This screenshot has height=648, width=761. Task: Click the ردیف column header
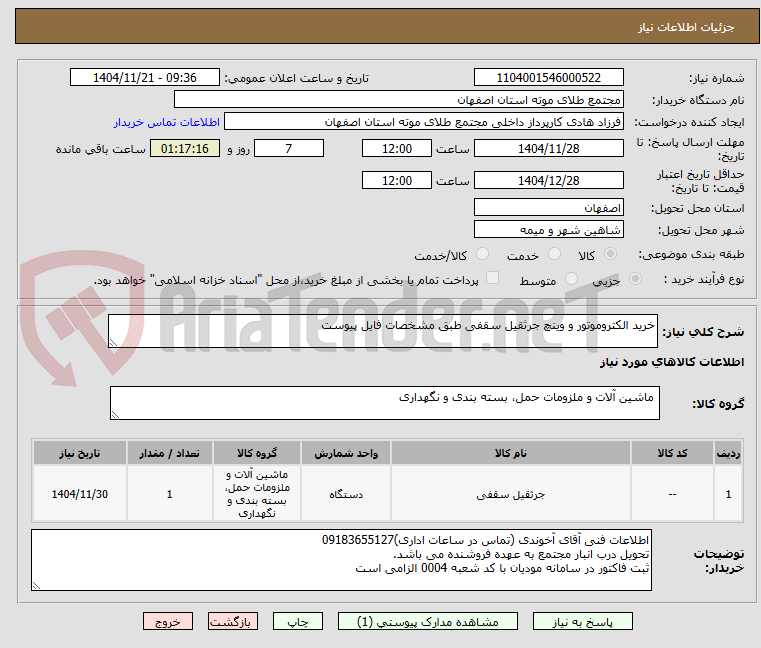(x=728, y=453)
